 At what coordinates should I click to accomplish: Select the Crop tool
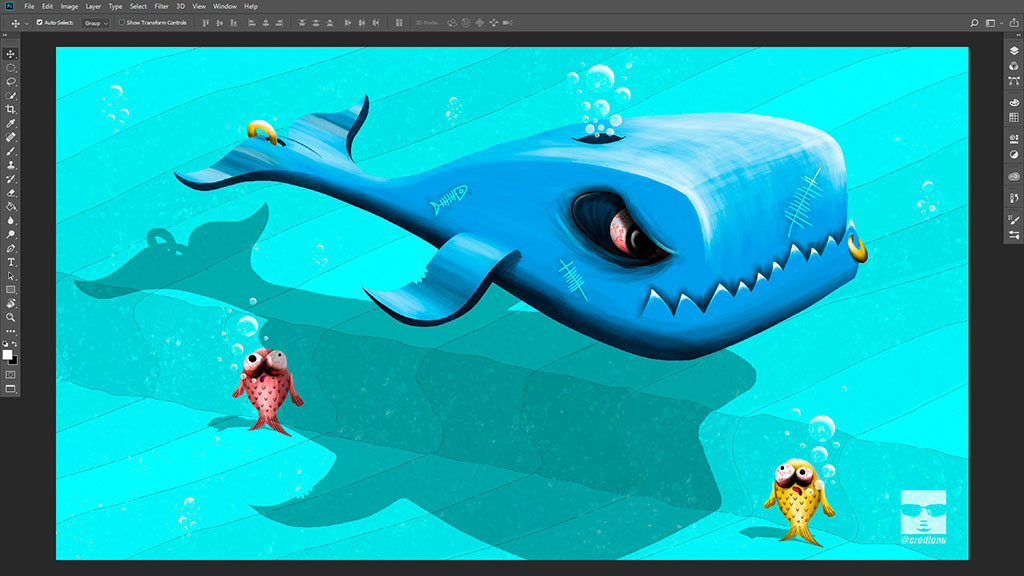click(10, 110)
